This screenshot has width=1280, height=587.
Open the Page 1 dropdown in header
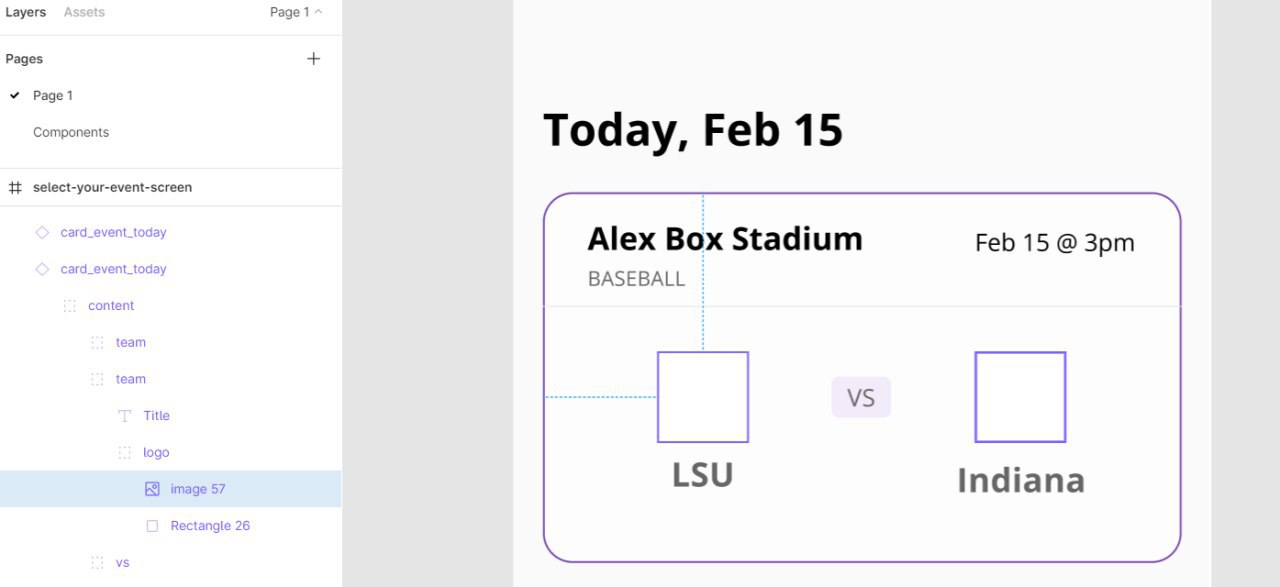point(296,12)
